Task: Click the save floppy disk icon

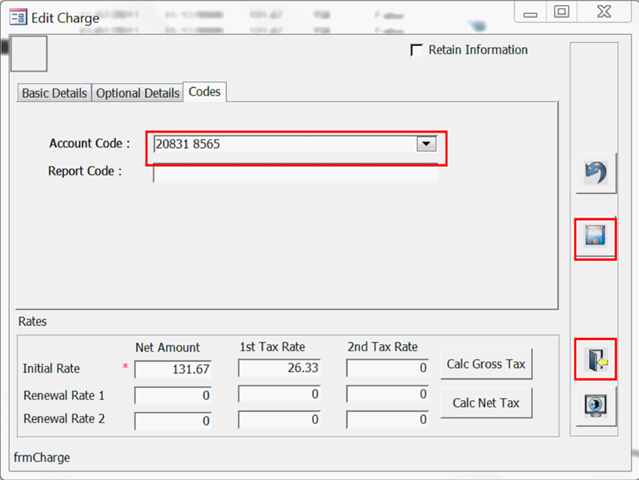Action: [x=597, y=237]
